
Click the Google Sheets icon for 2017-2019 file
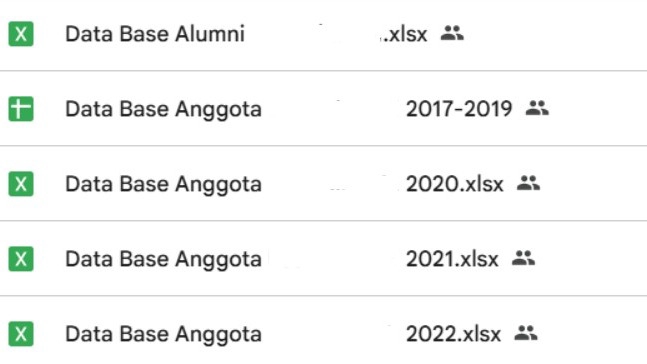[x=21, y=109]
